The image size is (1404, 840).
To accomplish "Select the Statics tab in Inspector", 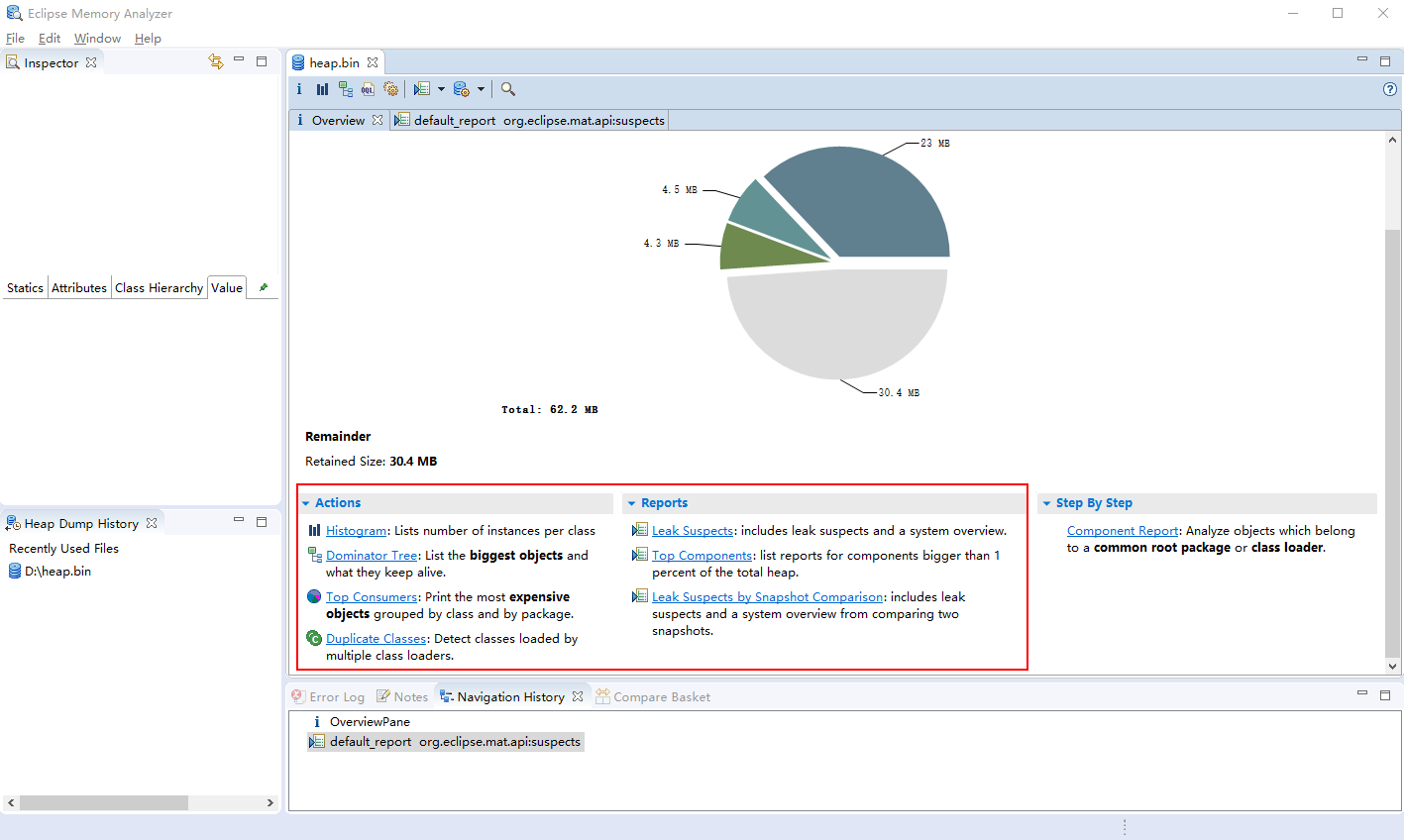I will tap(25, 288).
